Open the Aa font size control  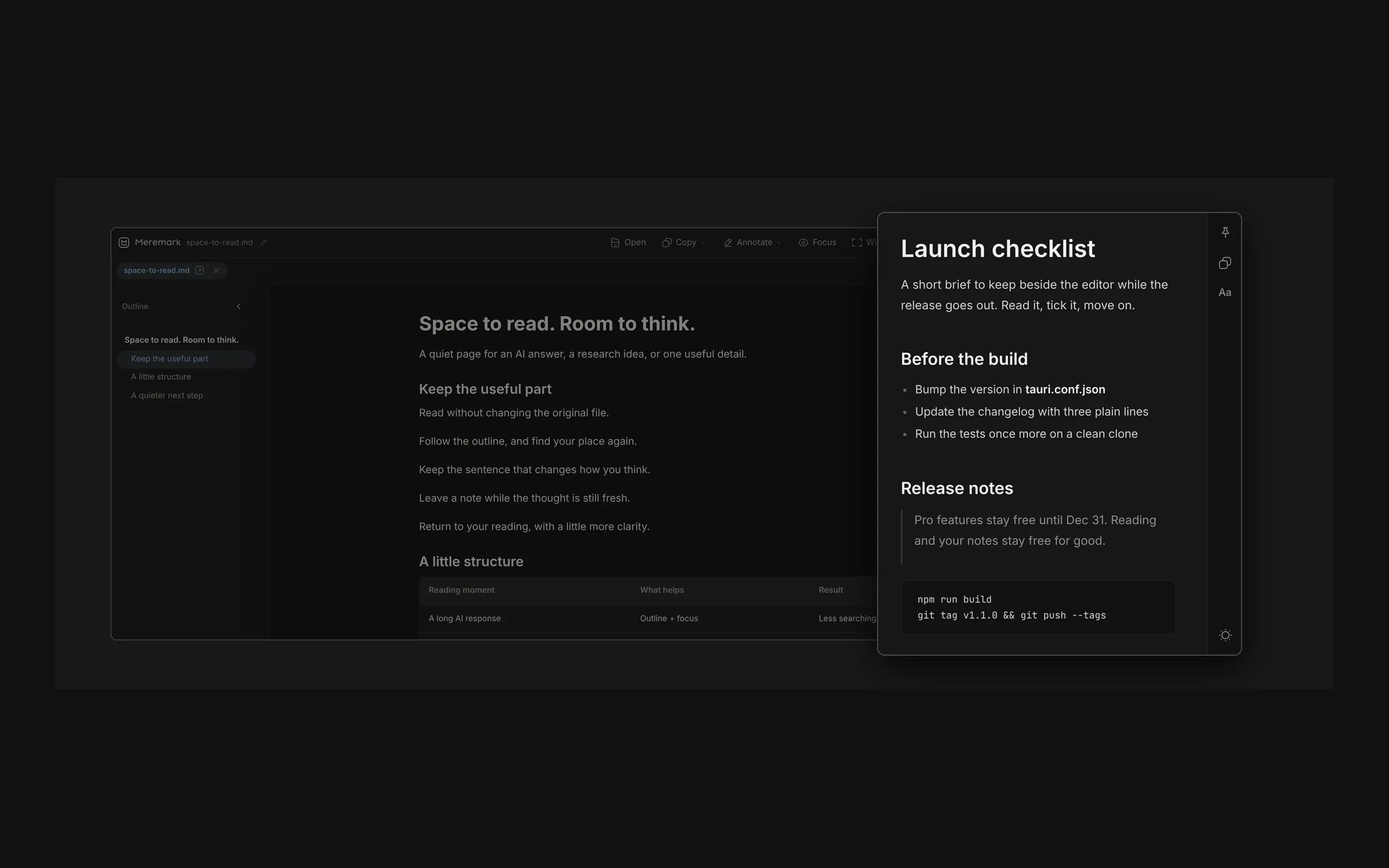point(1225,292)
